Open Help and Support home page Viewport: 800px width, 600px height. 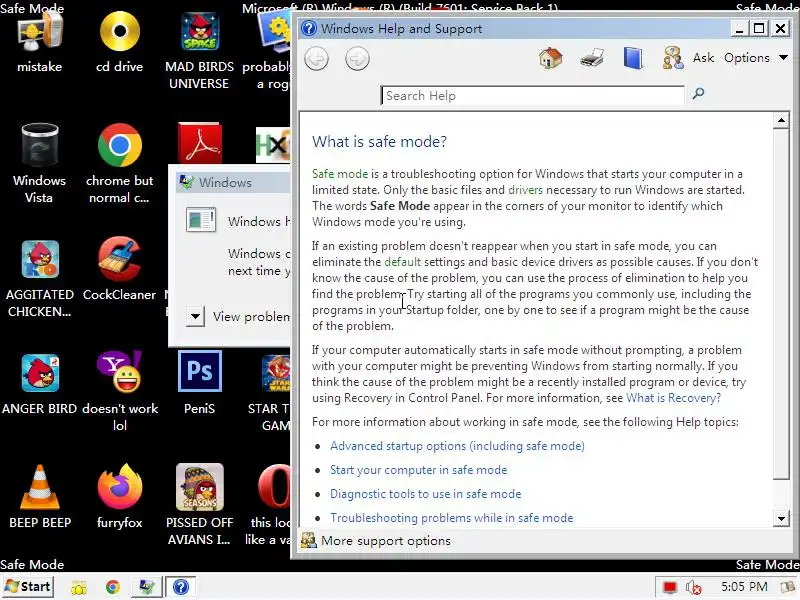point(551,58)
